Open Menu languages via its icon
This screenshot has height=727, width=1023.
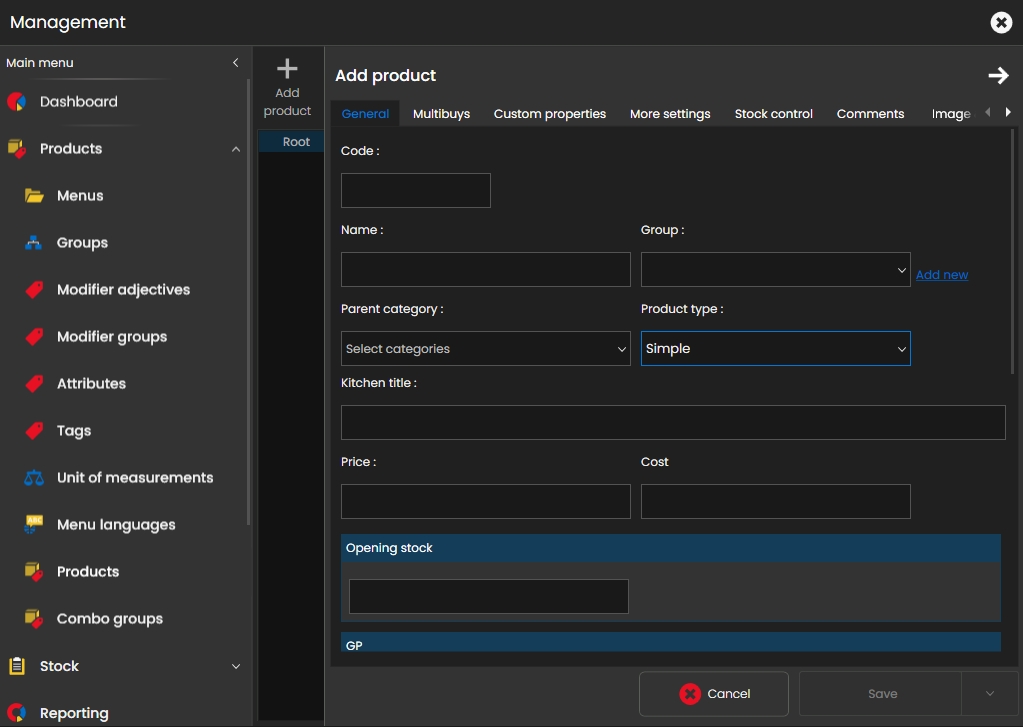click(x=34, y=524)
